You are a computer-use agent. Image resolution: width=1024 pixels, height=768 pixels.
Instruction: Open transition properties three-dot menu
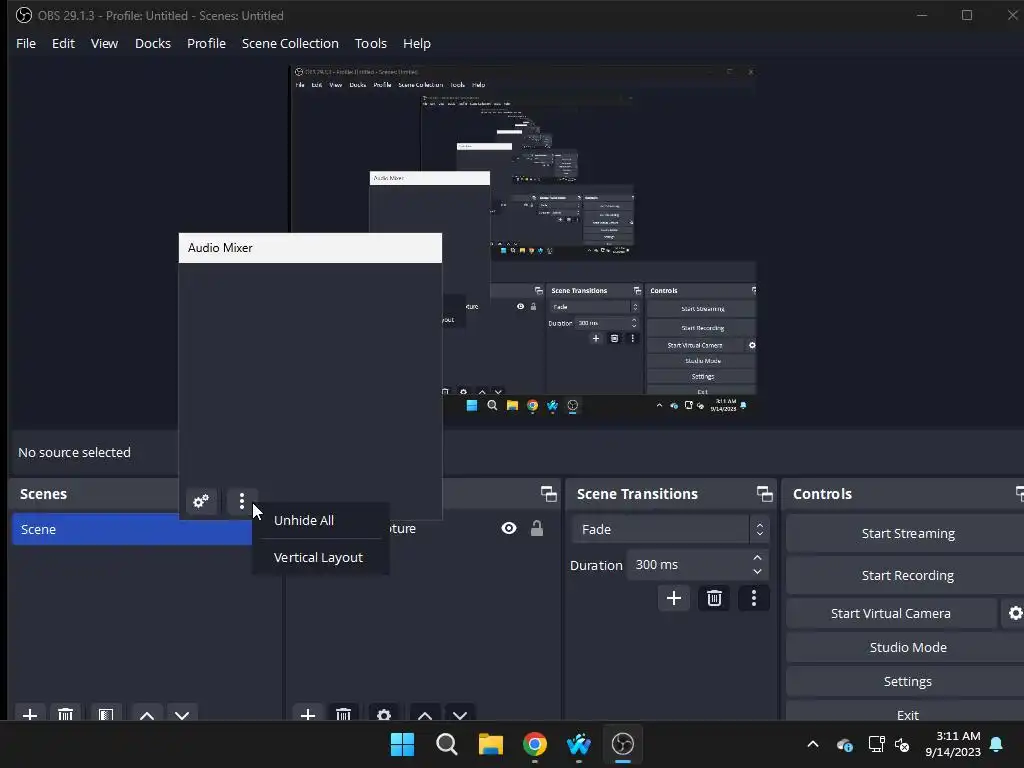tap(754, 598)
